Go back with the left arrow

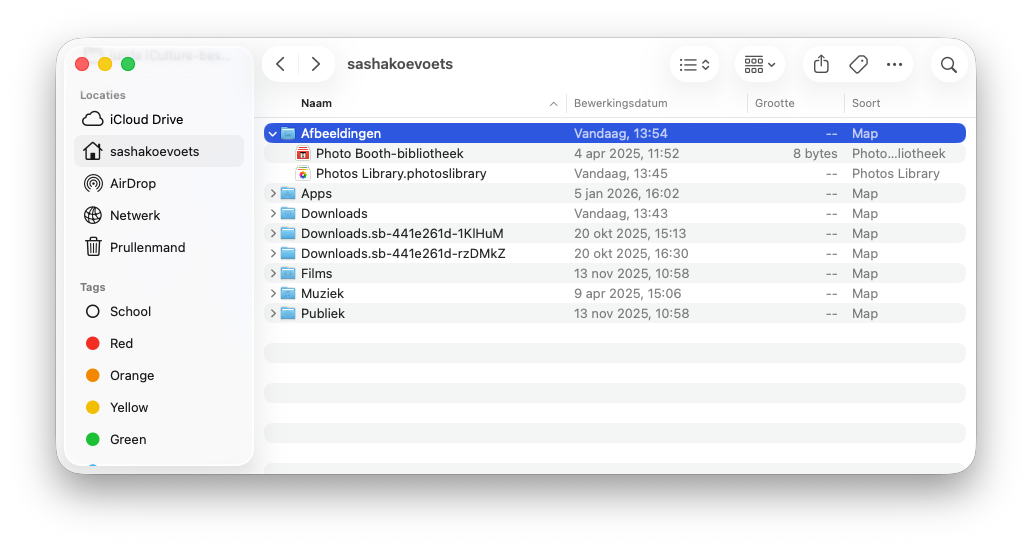click(x=281, y=64)
